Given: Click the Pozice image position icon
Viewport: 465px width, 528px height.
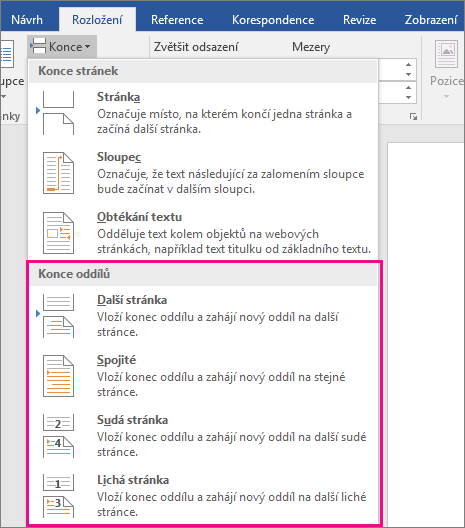Looking at the screenshot, I should (446, 54).
